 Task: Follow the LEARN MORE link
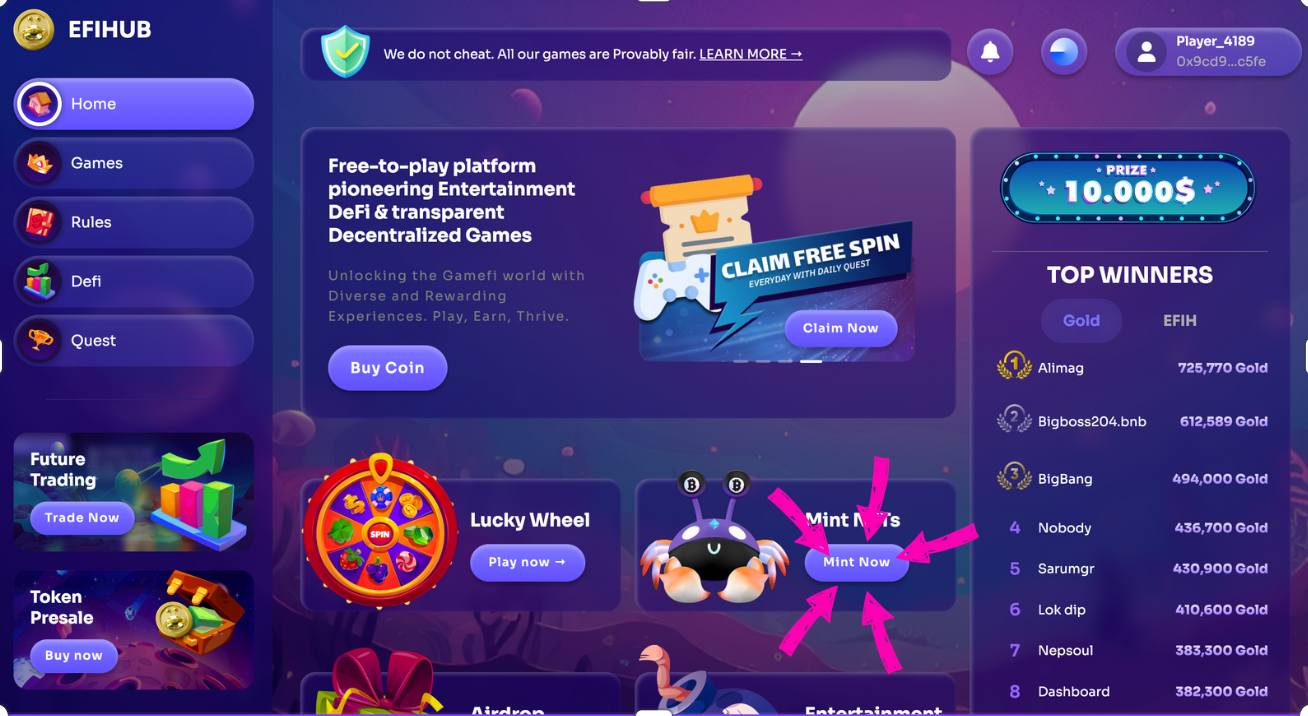750,54
